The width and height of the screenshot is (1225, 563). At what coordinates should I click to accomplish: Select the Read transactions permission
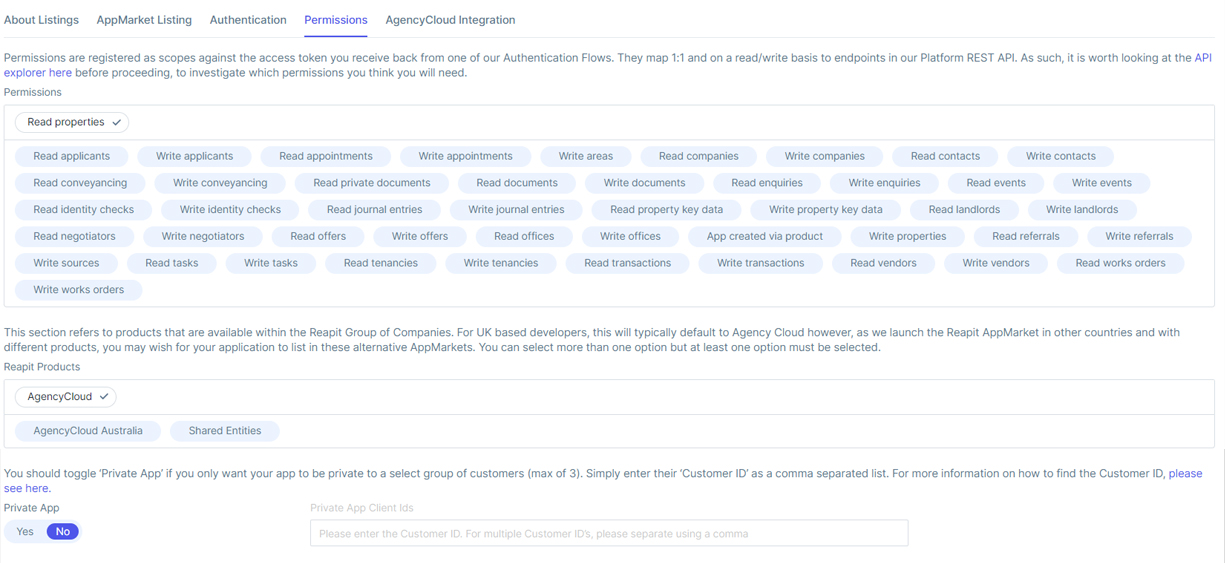pos(627,263)
